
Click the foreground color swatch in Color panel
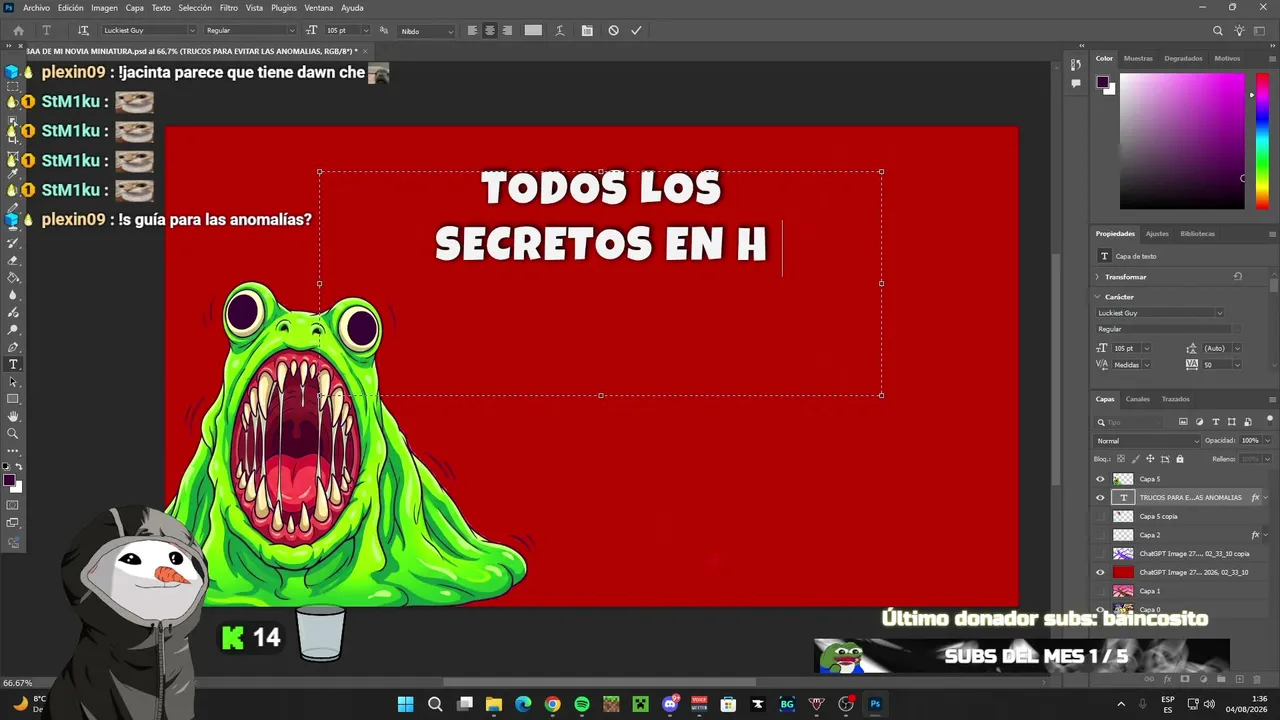1102,82
